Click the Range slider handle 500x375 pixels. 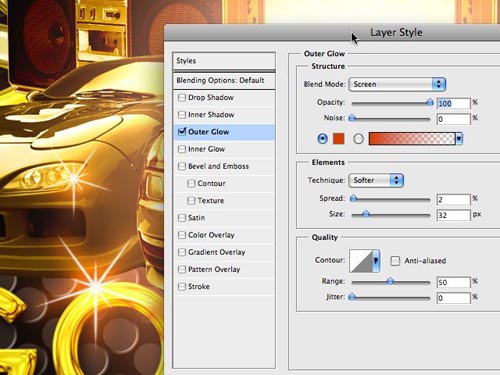tap(390, 281)
